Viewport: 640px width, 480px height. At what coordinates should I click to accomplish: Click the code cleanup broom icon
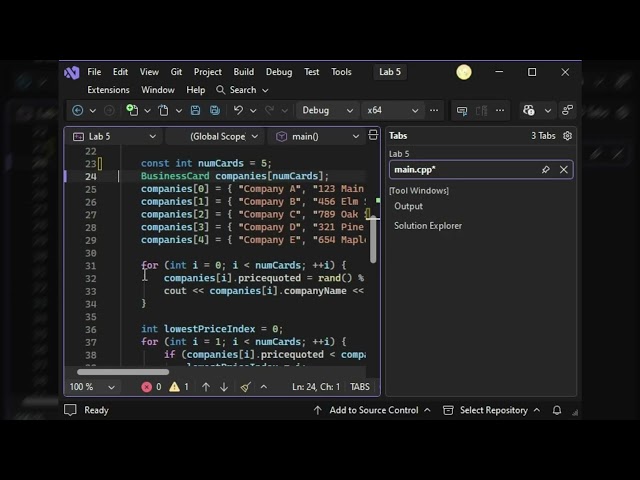[x=245, y=387]
